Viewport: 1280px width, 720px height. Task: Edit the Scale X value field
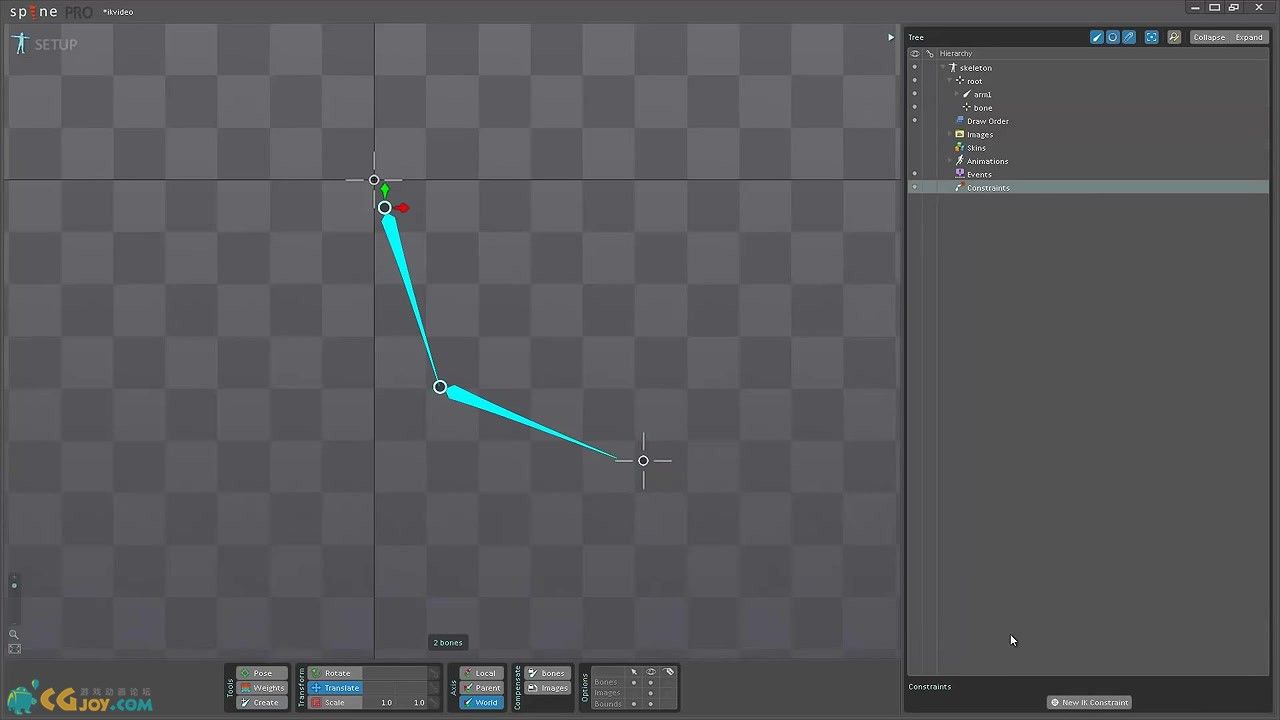pos(381,702)
